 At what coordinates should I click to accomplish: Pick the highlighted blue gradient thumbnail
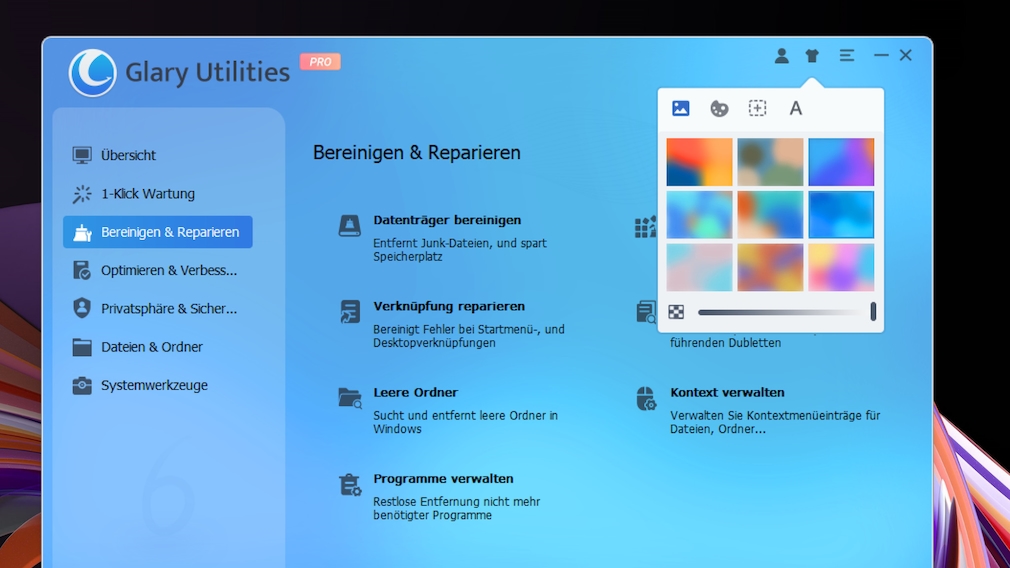coord(841,215)
